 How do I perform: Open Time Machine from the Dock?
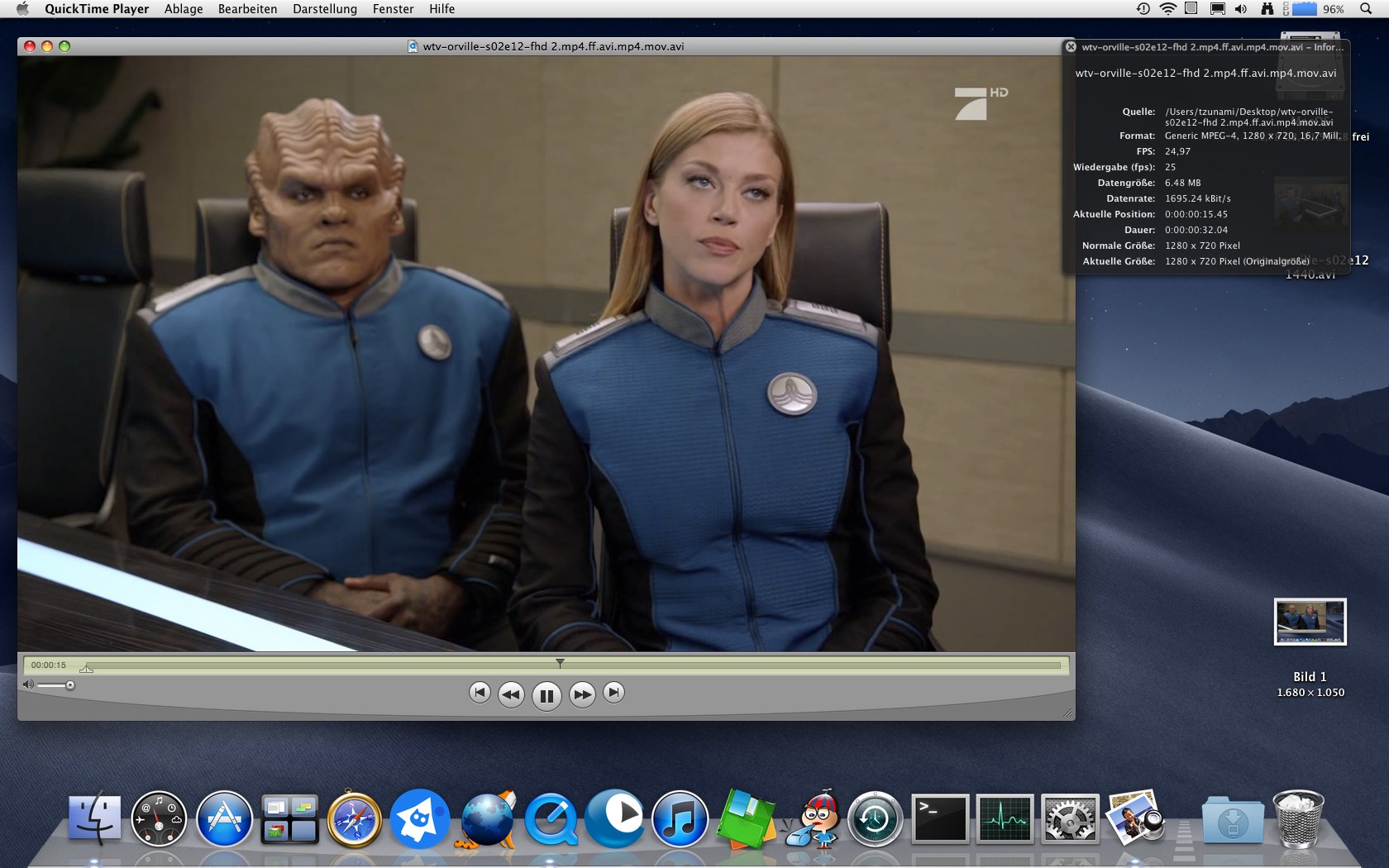point(876,818)
